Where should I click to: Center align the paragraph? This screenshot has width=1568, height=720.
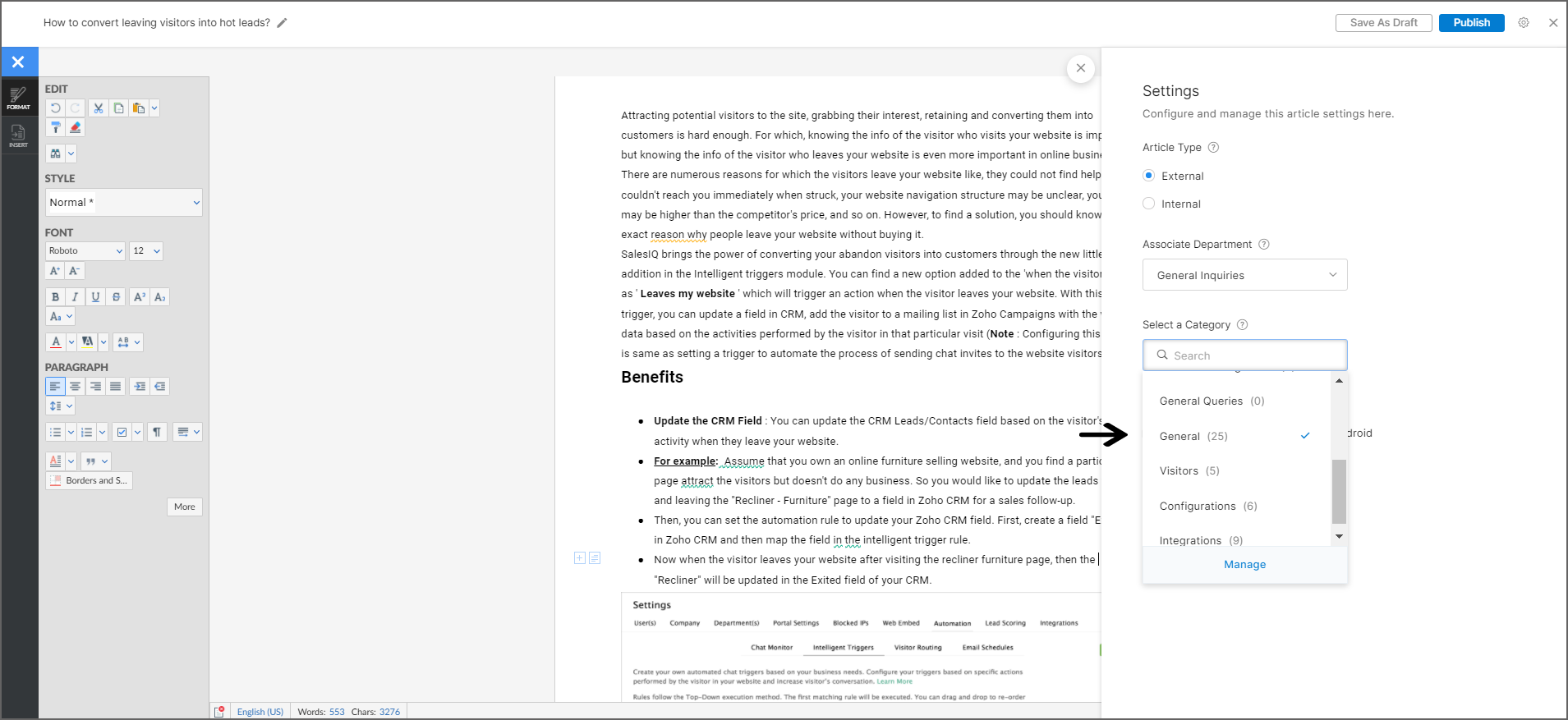pos(76,387)
